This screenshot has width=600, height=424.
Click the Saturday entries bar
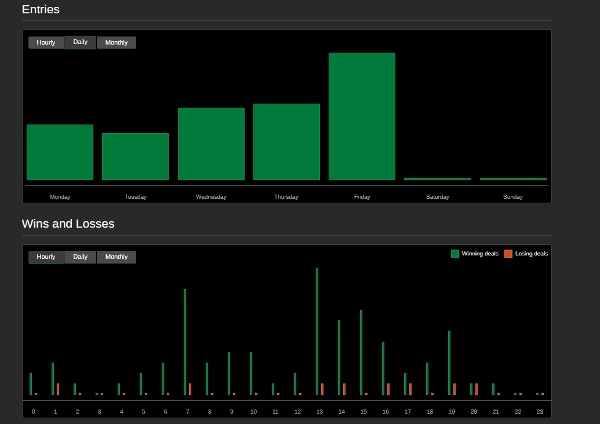coord(437,179)
